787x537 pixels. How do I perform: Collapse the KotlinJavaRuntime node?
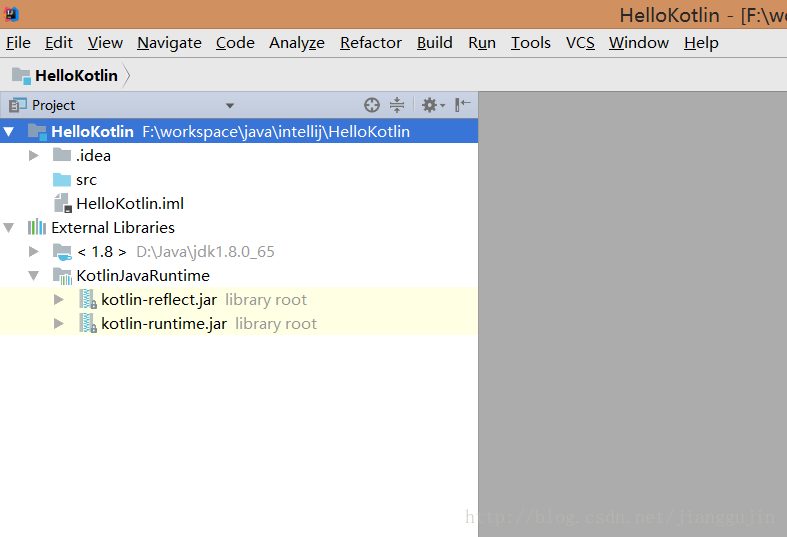(x=34, y=276)
